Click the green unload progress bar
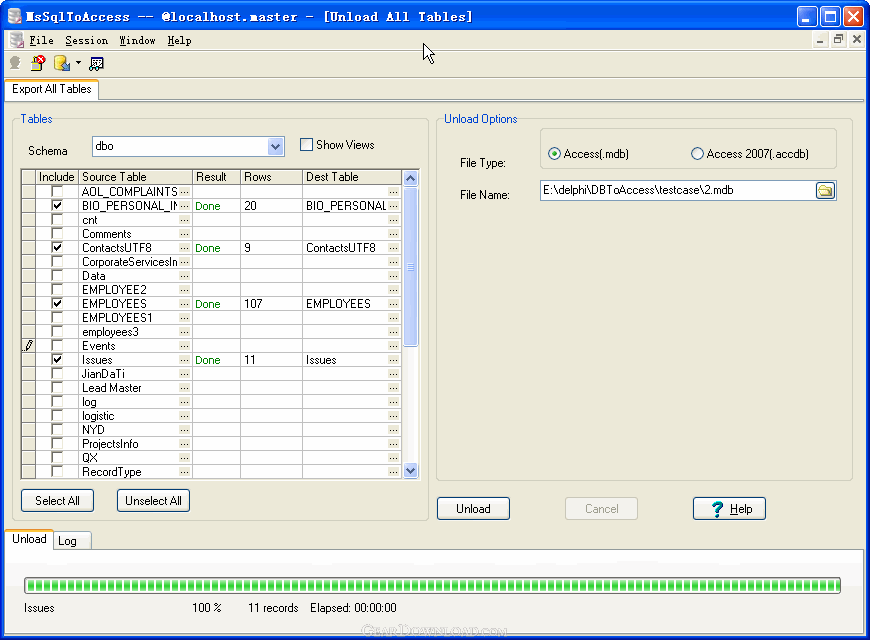Viewport: 870px width, 640px height. click(432, 585)
